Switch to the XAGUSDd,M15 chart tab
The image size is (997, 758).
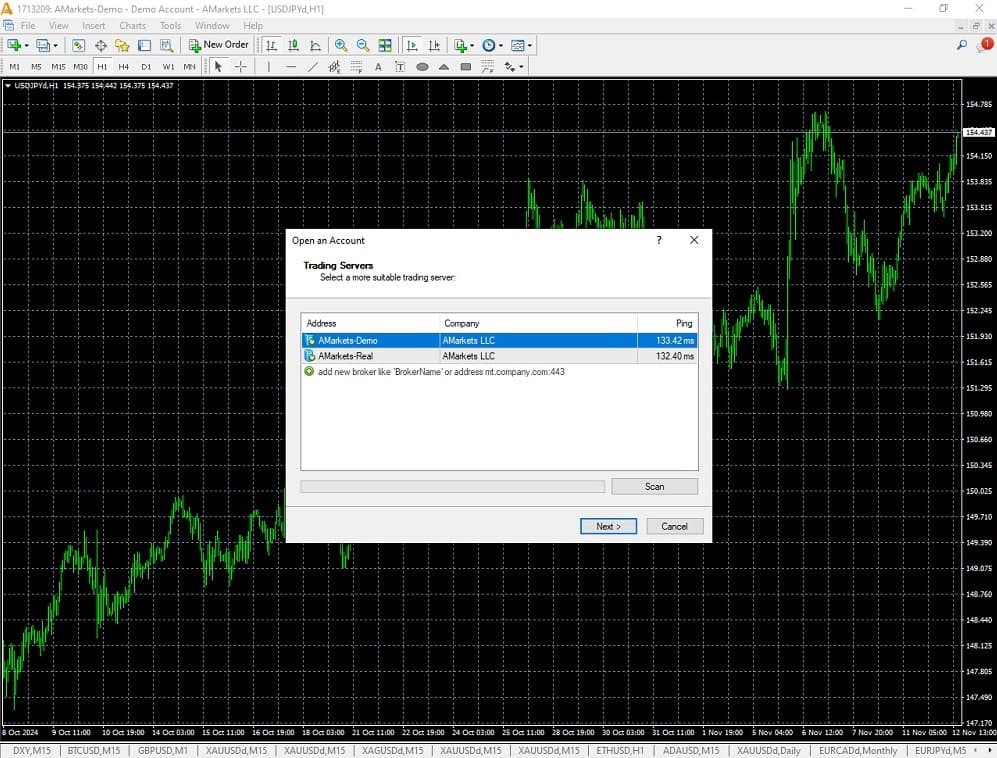[x=392, y=750]
